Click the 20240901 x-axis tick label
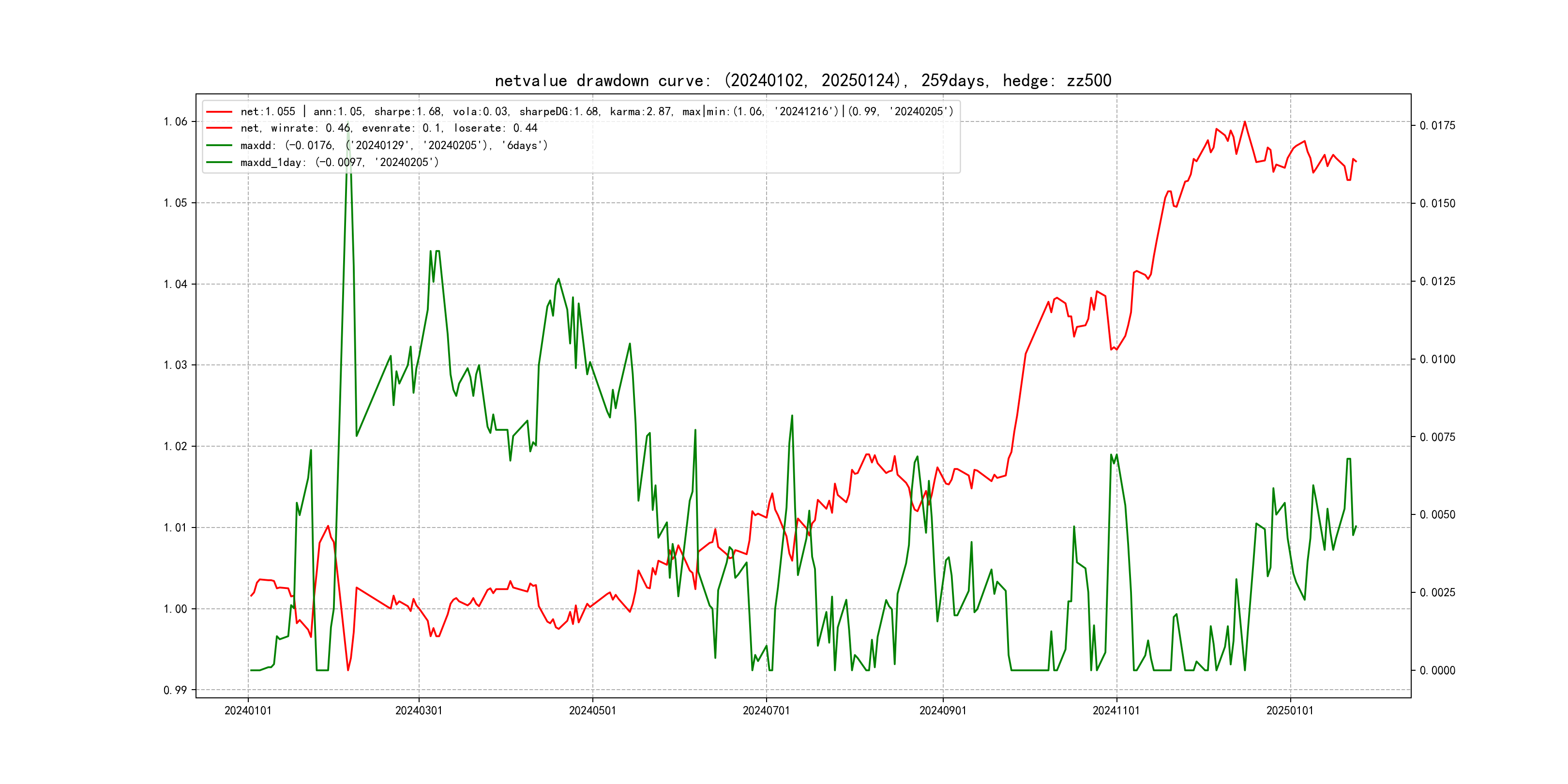The height and width of the screenshot is (784, 1568). pos(942,711)
